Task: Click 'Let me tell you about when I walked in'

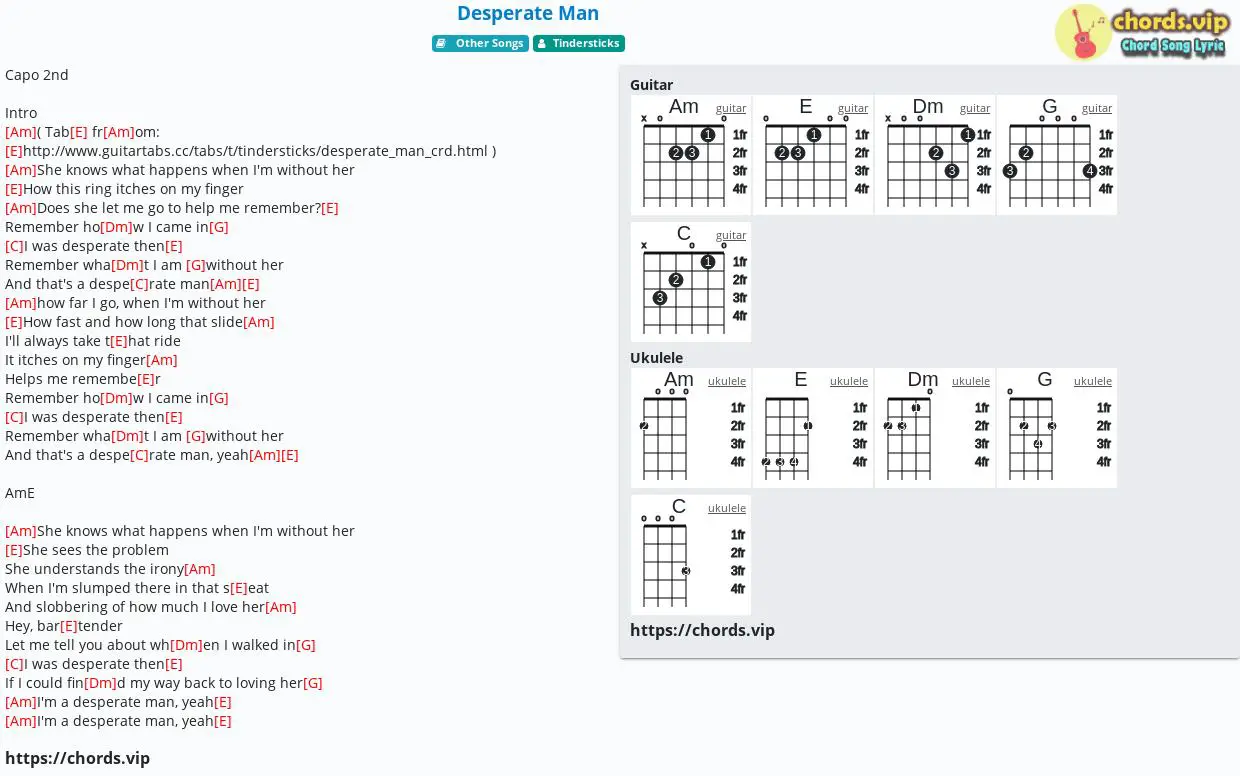Action: point(160,645)
